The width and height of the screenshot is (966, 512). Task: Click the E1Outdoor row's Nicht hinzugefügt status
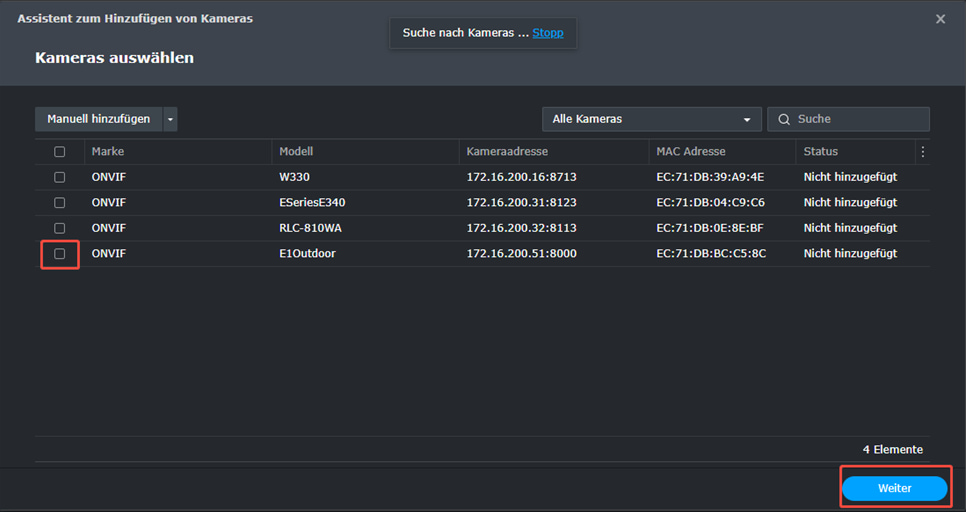(x=850, y=254)
